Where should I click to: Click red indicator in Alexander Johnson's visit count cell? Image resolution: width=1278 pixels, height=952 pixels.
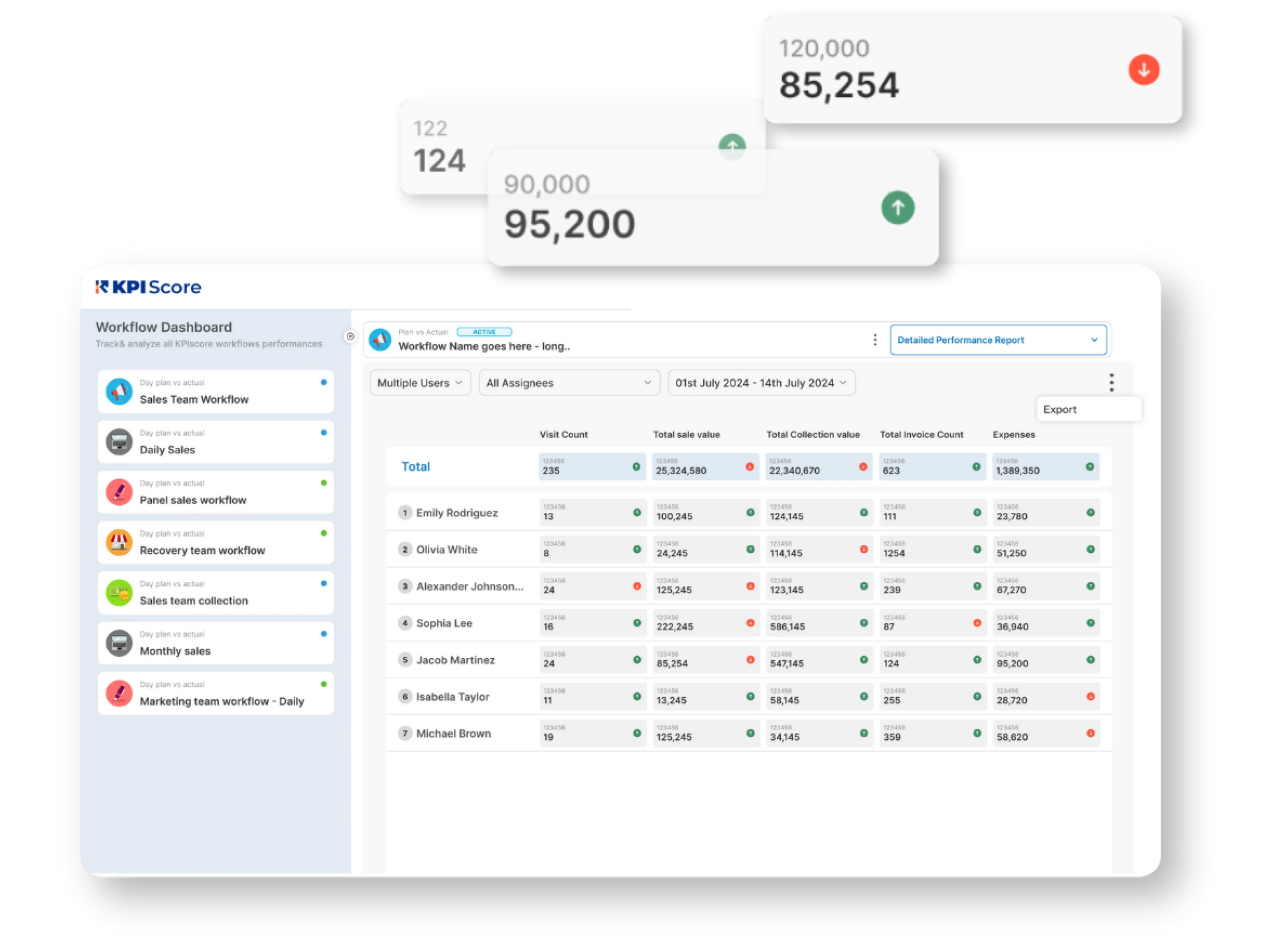pos(637,586)
